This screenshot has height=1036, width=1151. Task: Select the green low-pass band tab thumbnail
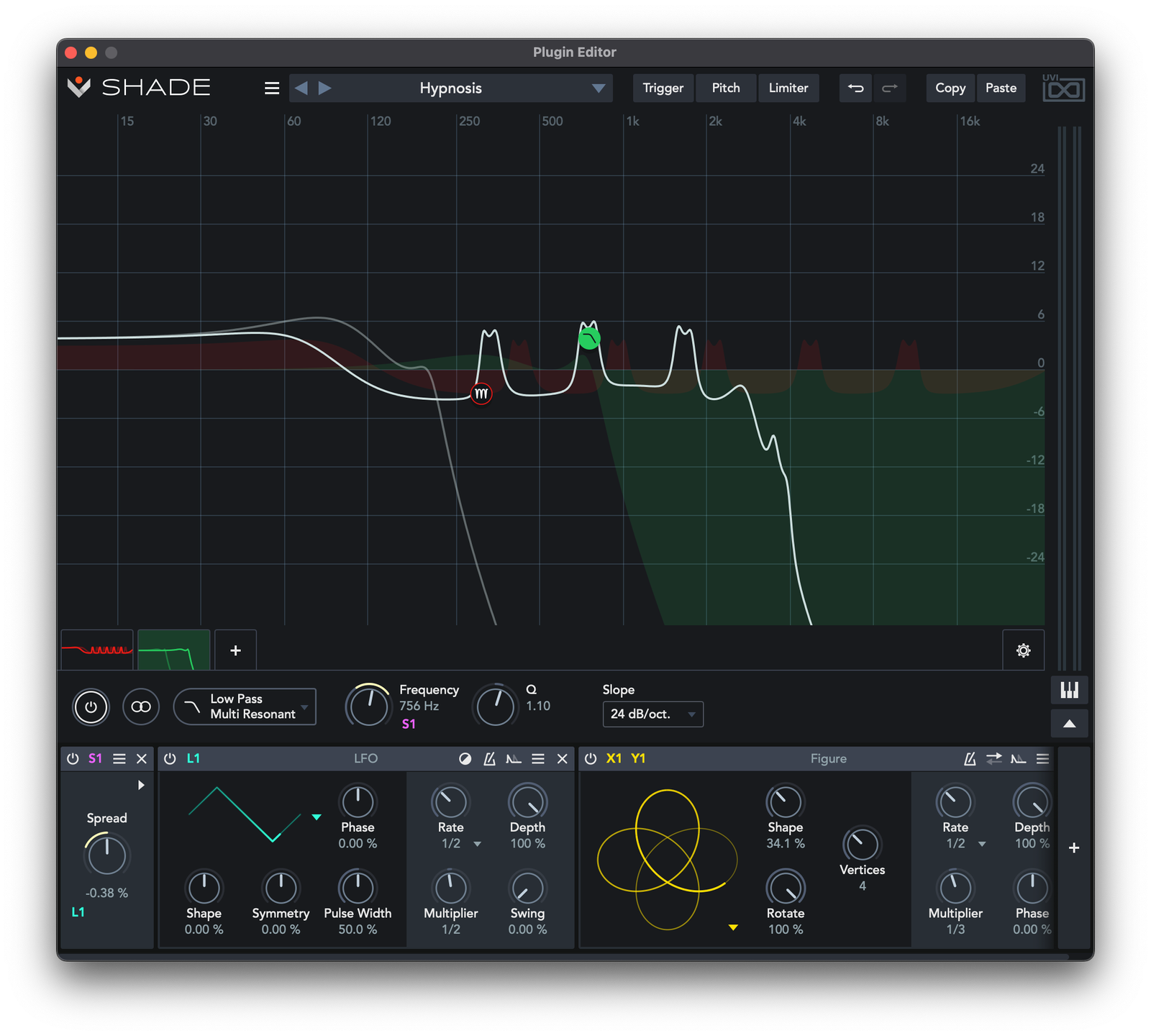tap(174, 650)
